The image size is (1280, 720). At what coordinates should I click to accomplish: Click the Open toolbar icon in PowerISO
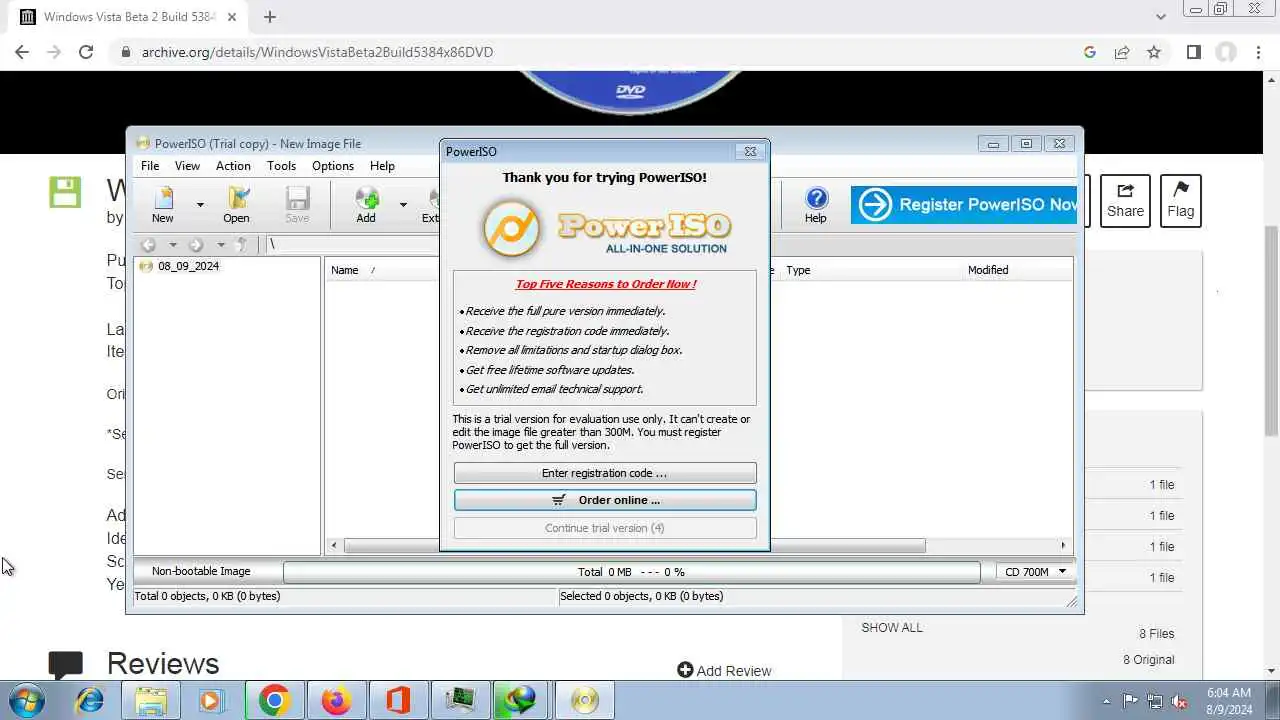[236, 204]
